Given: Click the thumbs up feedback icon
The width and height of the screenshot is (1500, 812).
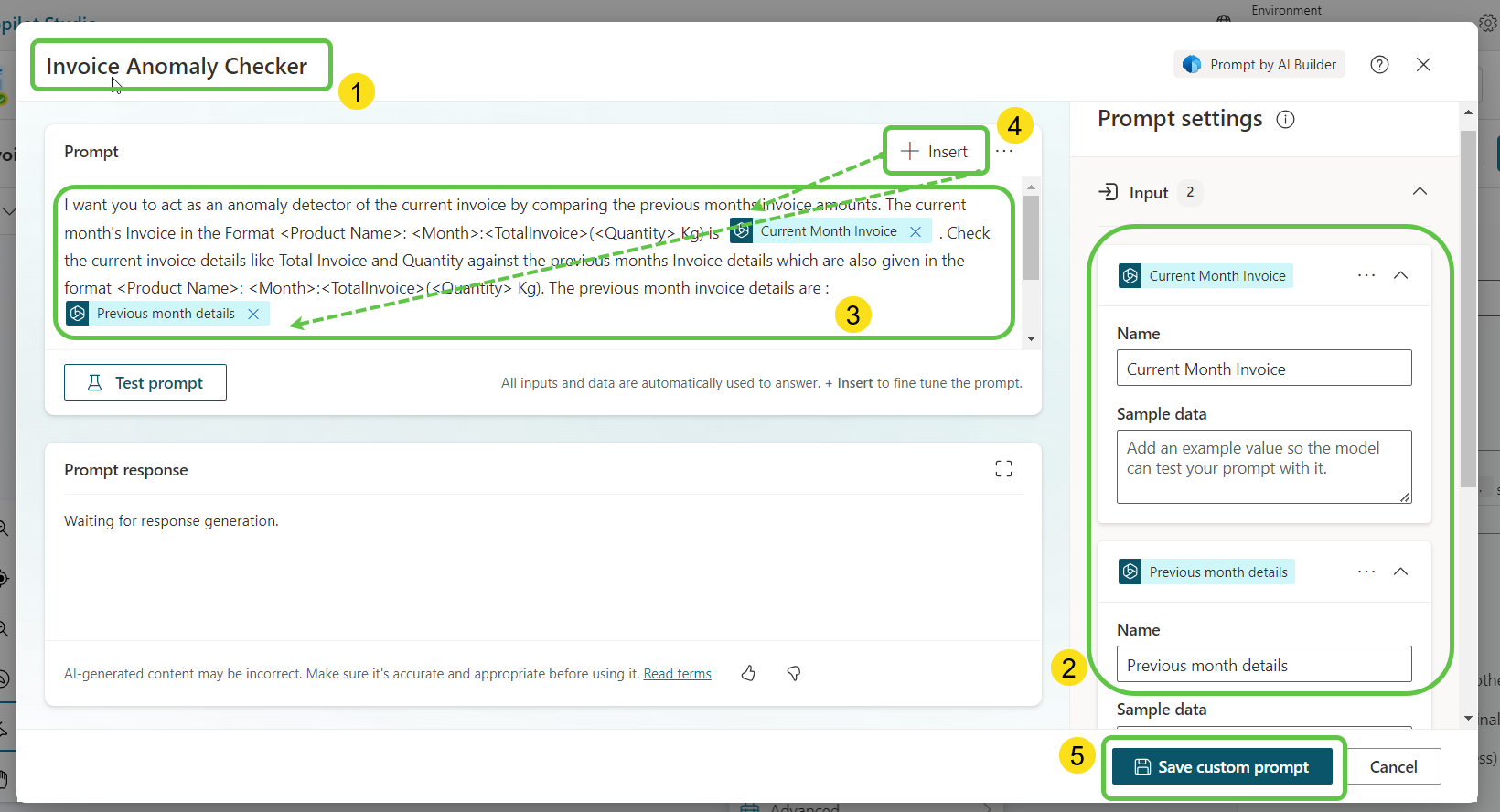Looking at the screenshot, I should pyautogui.click(x=748, y=674).
